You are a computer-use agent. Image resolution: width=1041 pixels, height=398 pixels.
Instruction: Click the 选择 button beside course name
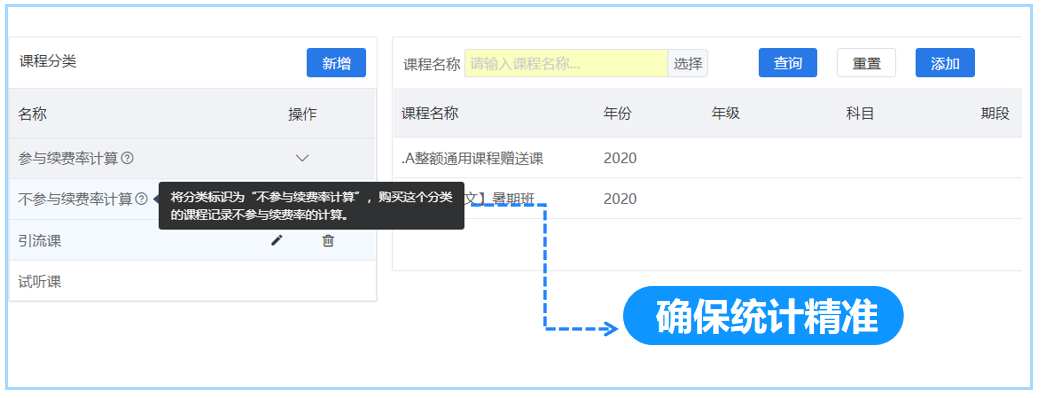tap(688, 64)
